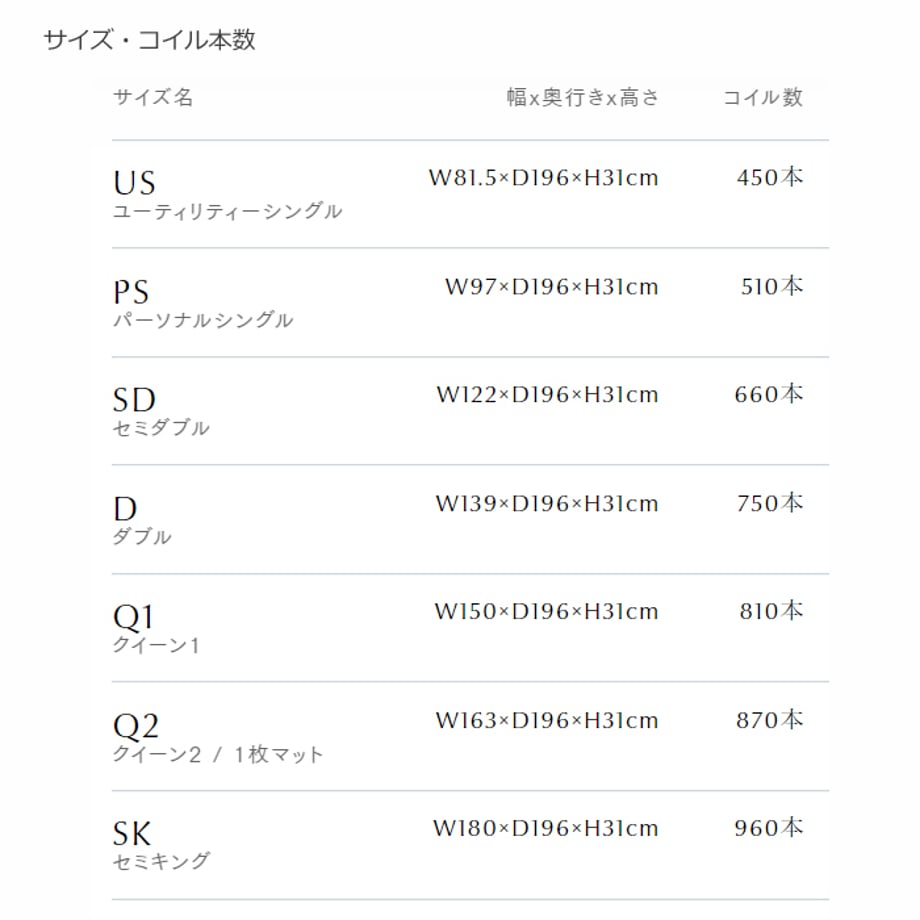Click クイーン2 / 1枚マット subtitle
The image size is (920, 920).
click(x=218, y=754)
